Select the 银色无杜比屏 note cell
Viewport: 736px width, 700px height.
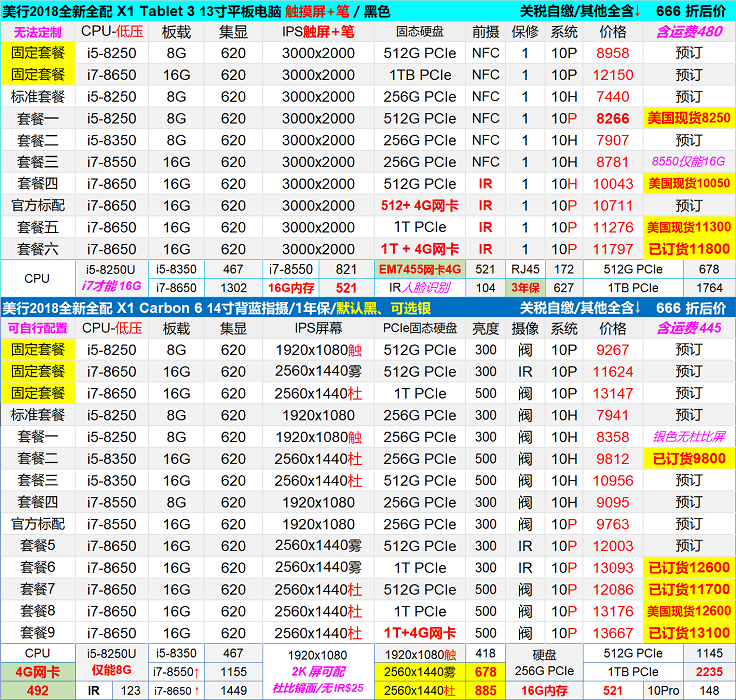pos(689,437)
